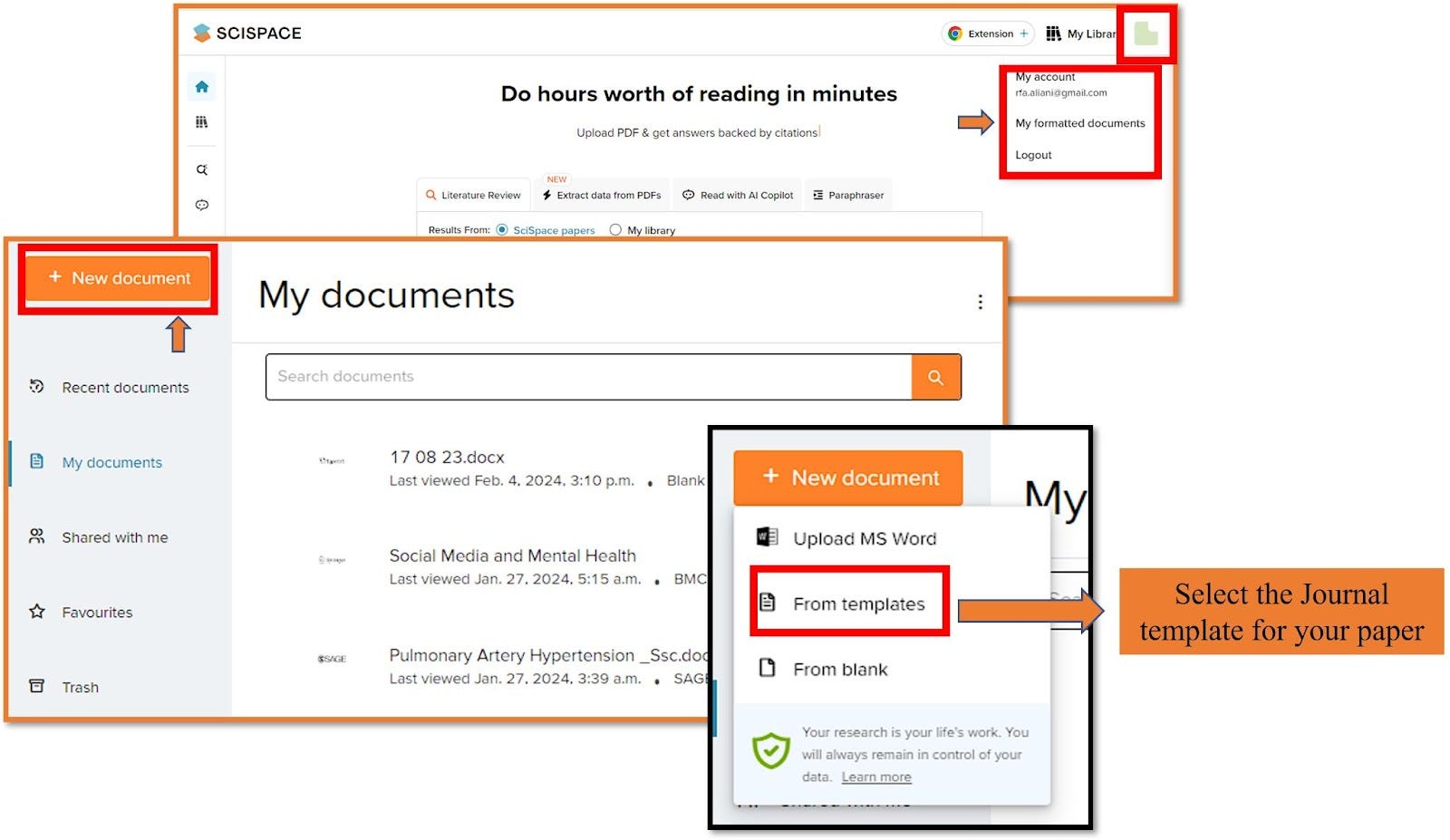Click the green shield checkmark icon
The image size is (1450, 840).
tap(770, 751)
